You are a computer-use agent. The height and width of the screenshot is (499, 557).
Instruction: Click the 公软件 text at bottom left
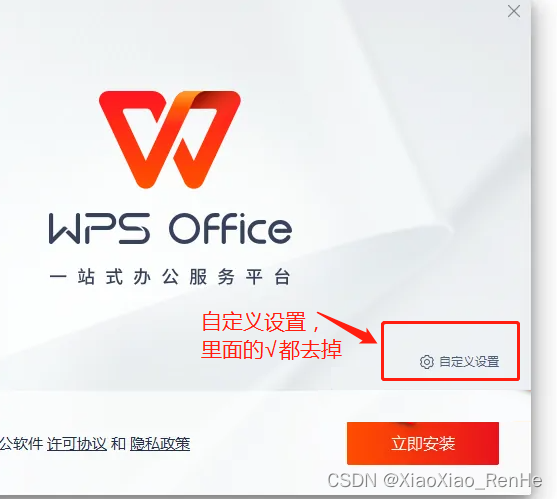pos(21,444)
